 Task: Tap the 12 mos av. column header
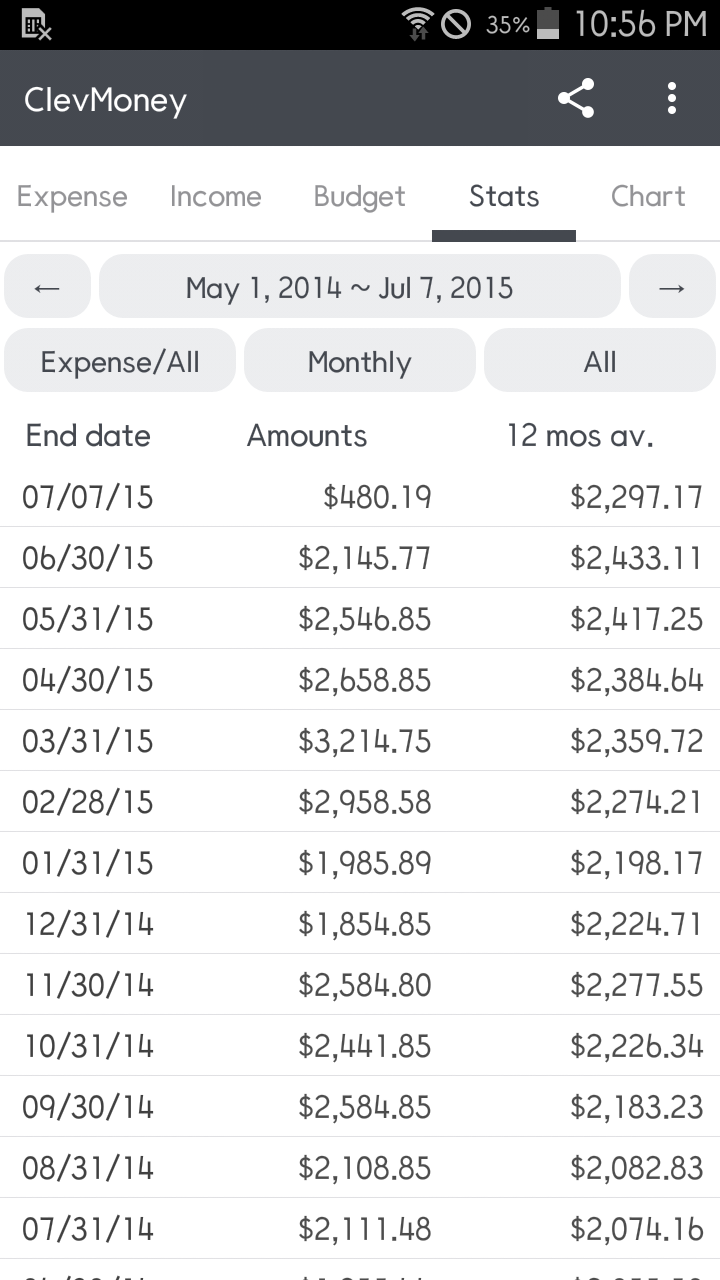580,436
